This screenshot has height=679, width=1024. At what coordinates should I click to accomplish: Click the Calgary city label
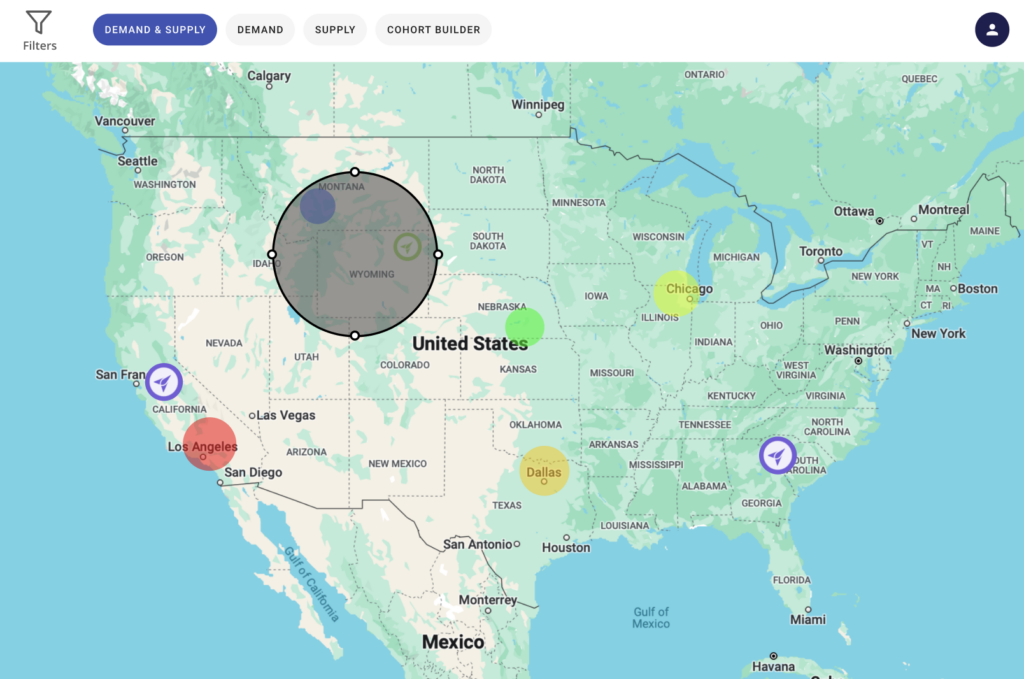point(269,76)
